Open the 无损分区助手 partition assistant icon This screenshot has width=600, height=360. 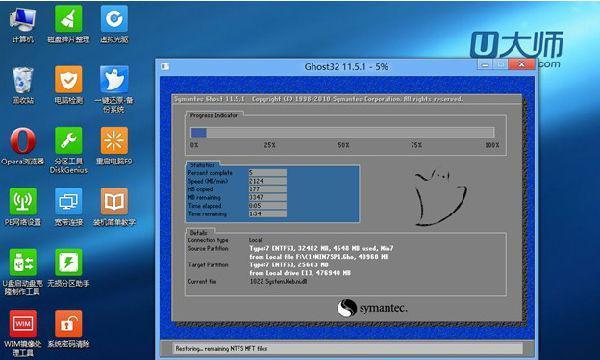click(68, 262)
